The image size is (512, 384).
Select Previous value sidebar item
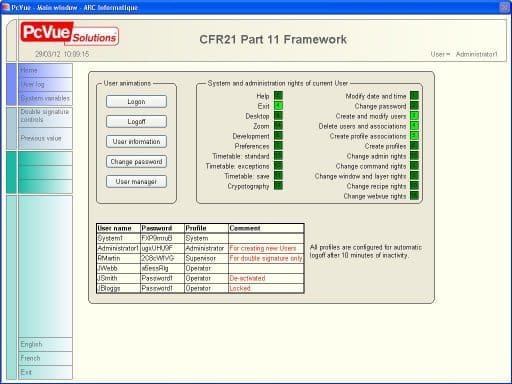click(45, 138)
